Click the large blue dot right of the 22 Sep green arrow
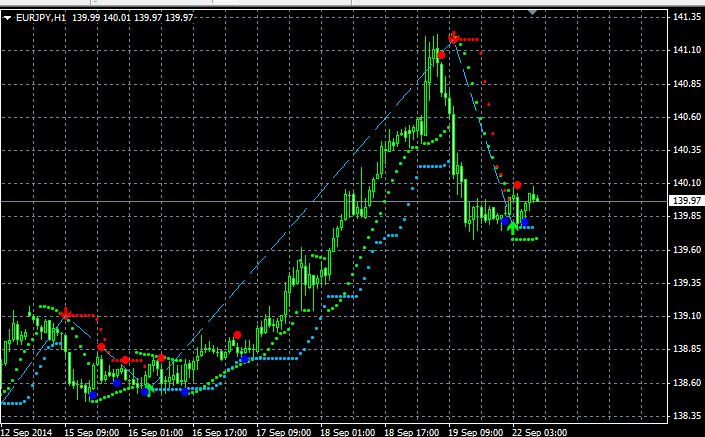Viewport: 705px width, 437px height. pyautogui.click(x=525, y=222)
